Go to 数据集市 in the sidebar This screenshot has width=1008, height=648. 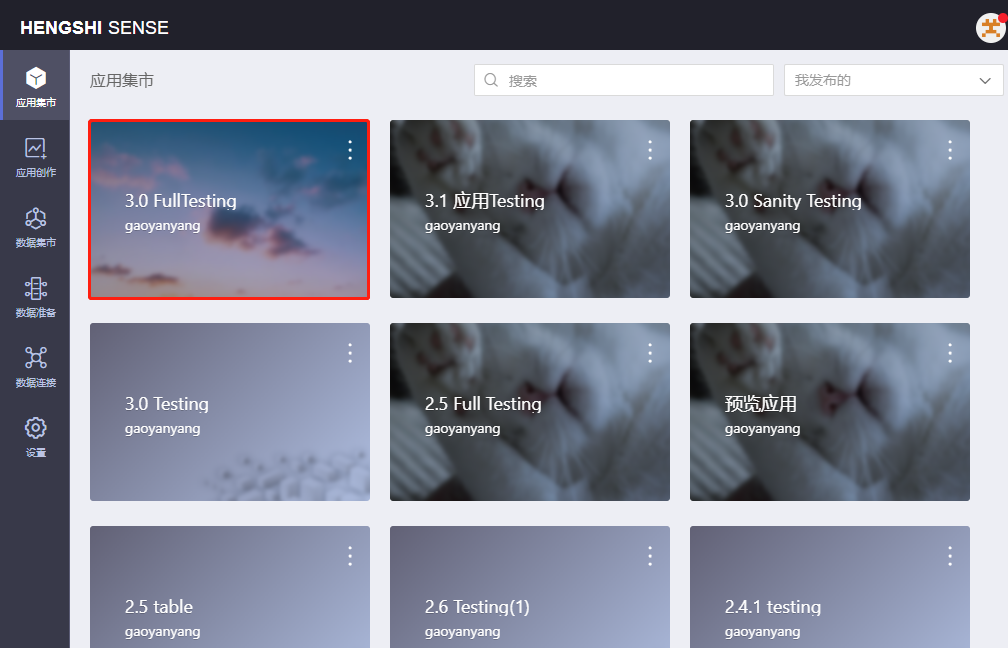[x=35, y=227]
